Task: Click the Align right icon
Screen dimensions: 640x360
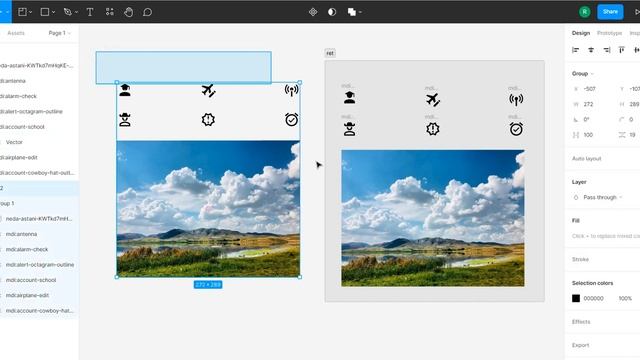Action: point(607,50)
